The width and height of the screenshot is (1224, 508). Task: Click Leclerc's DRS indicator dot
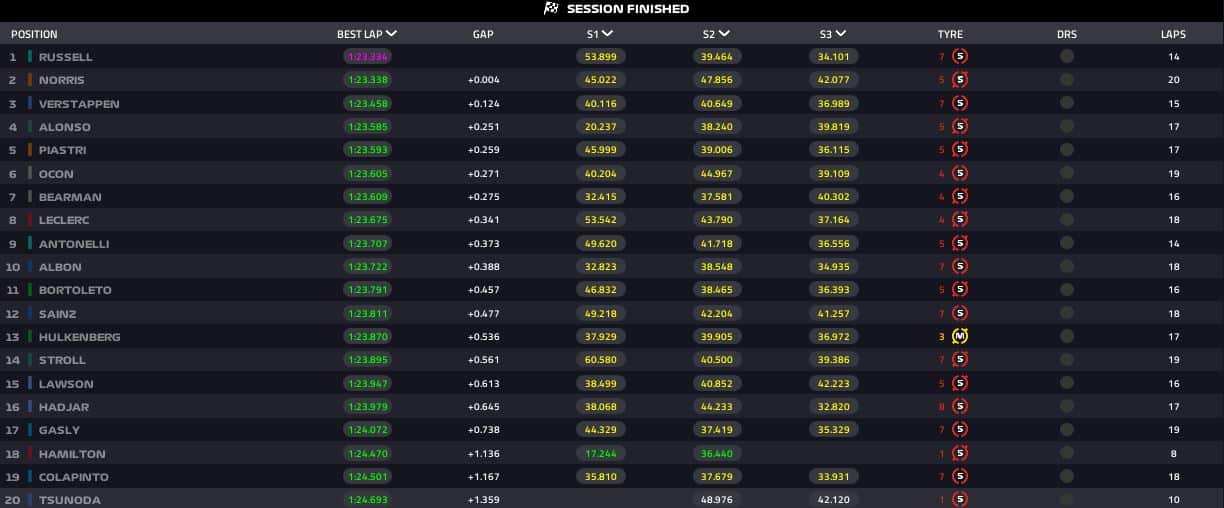click(1067, 220)
